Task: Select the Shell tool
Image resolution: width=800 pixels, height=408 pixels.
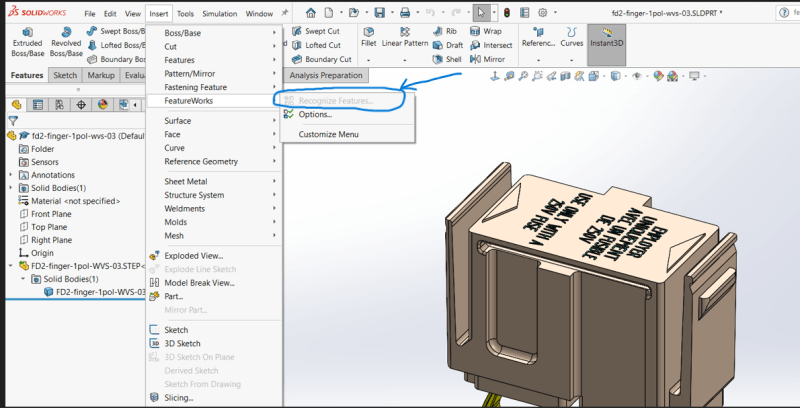Action: point(447,59)
